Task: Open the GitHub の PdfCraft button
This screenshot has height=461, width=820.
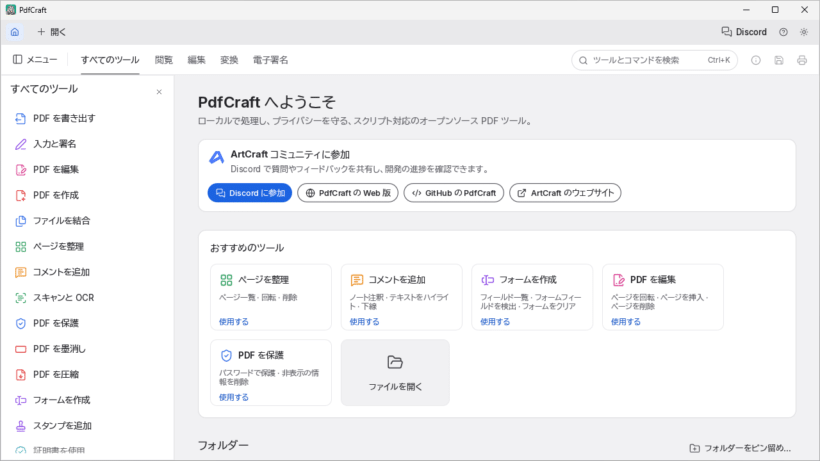Action: coord(453,193)
